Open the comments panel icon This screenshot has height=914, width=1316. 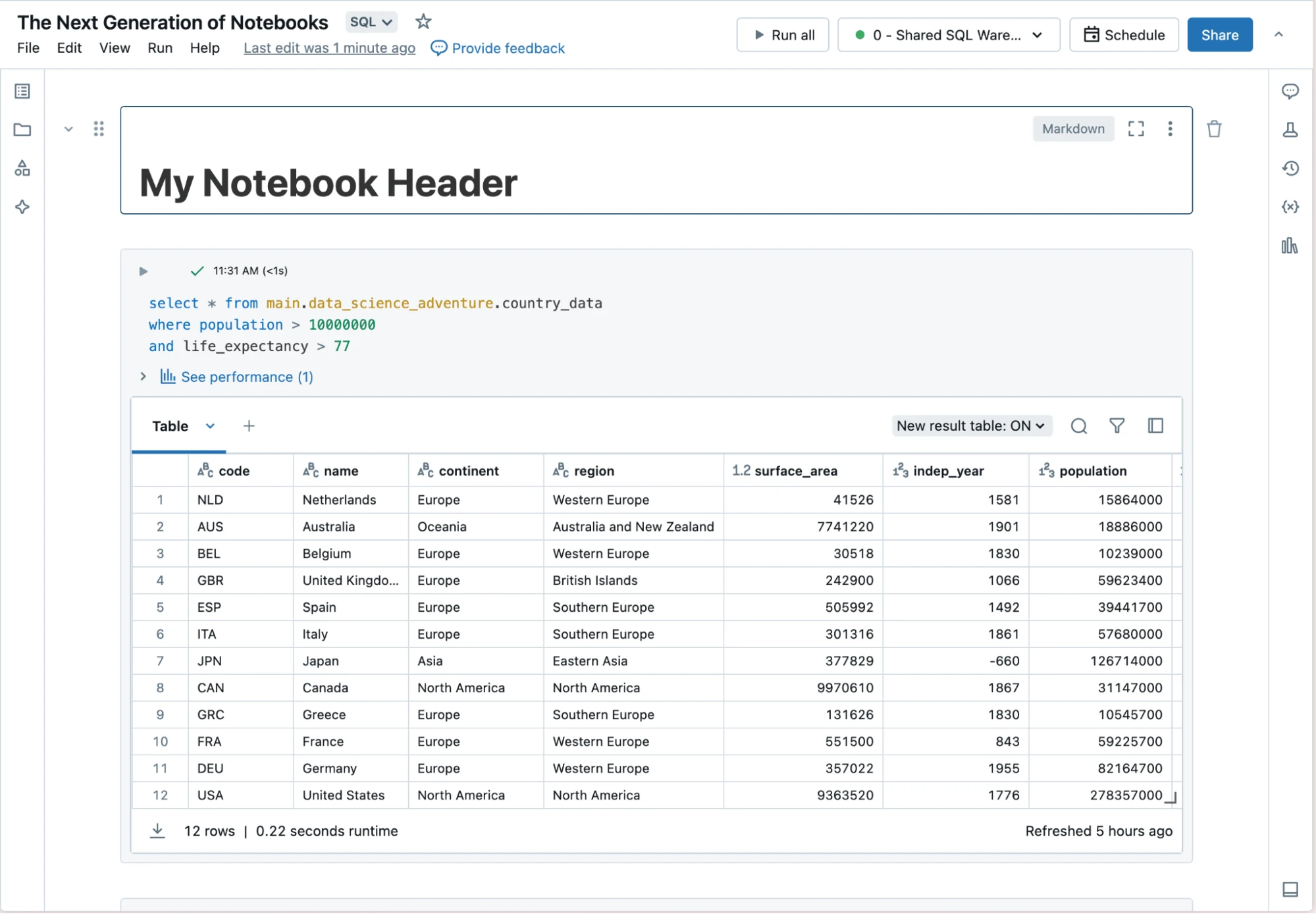point(1290,91)
